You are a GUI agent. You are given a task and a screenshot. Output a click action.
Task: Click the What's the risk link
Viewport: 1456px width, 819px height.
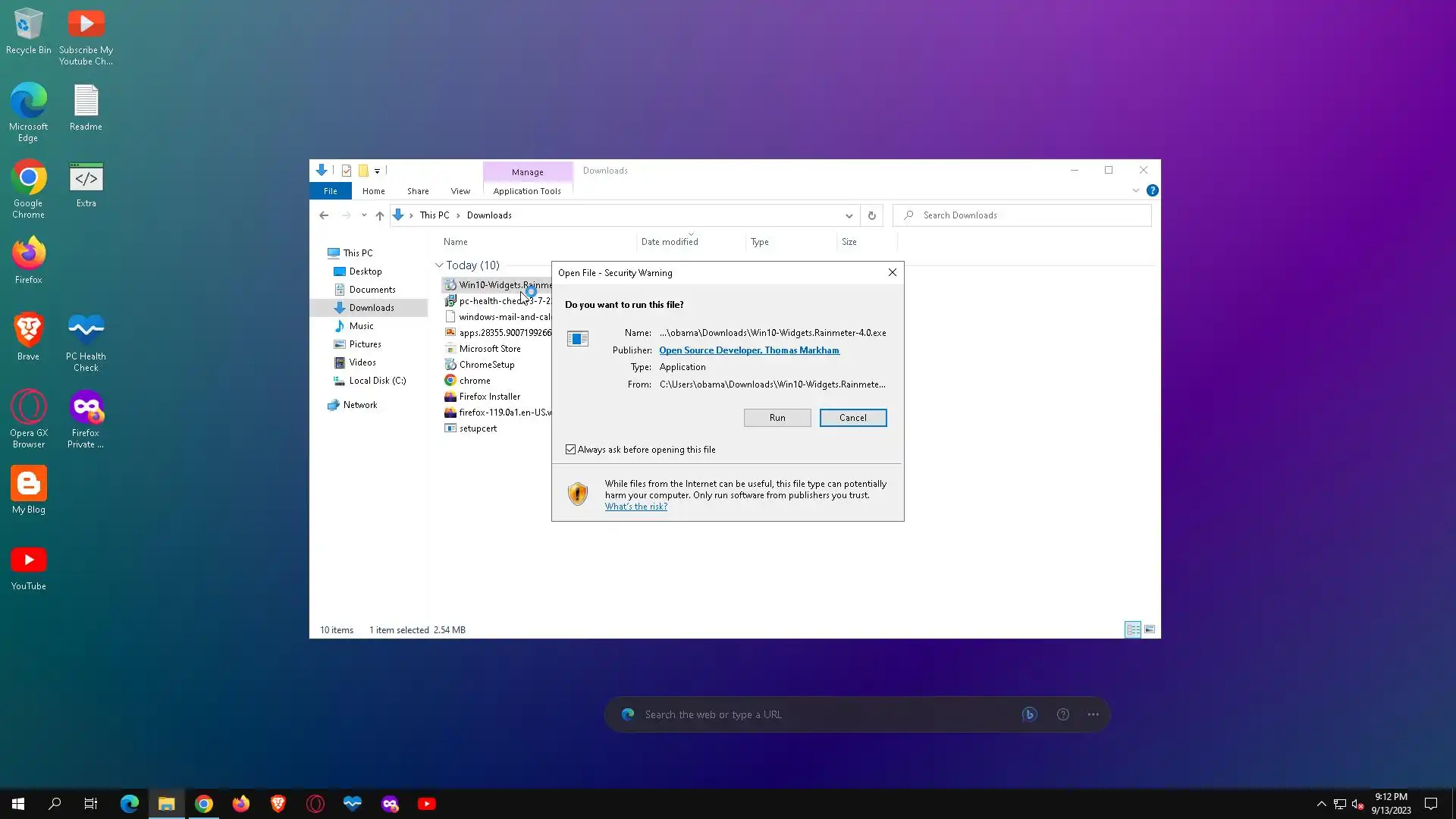pyautogui.click(x=635, y=507)
